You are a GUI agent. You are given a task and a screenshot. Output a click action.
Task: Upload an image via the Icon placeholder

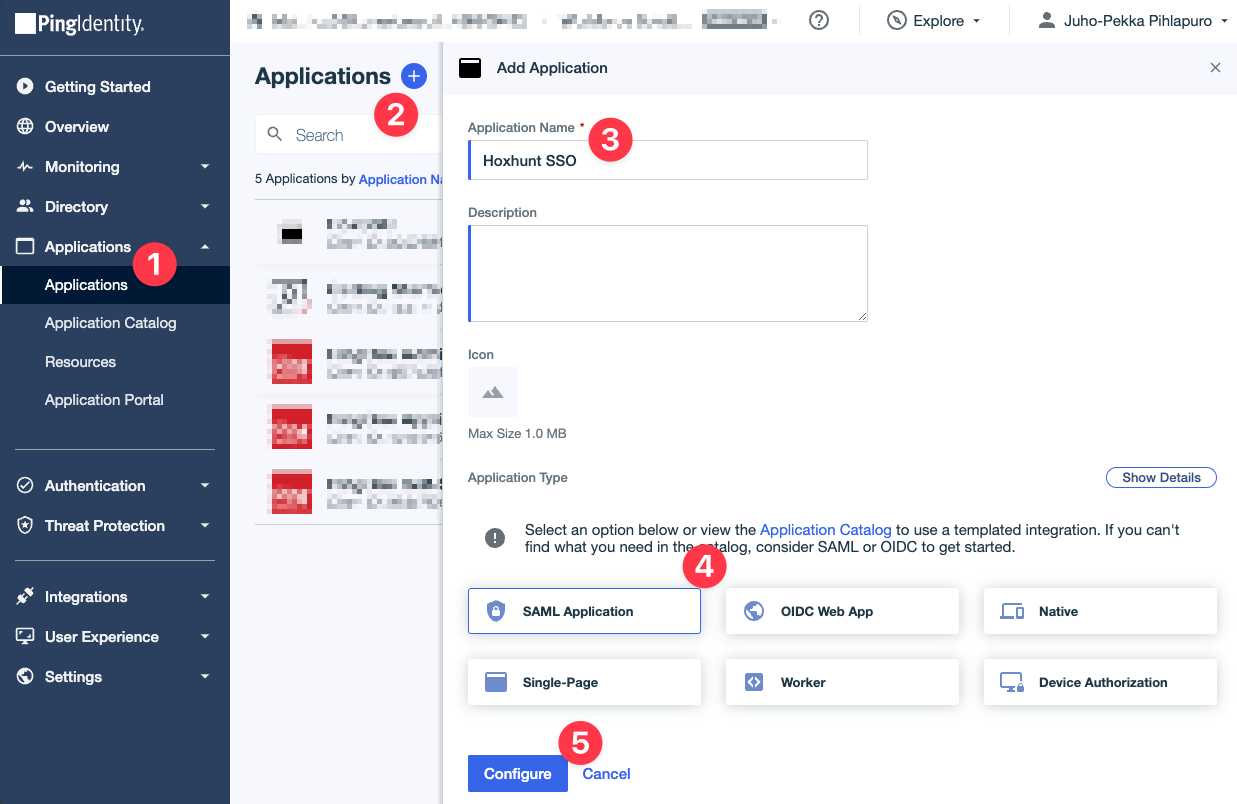pos(493,392)
